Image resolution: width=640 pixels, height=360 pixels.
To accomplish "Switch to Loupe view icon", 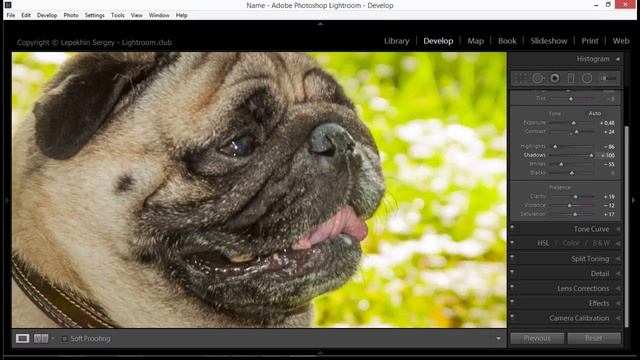I will [22, 338].
